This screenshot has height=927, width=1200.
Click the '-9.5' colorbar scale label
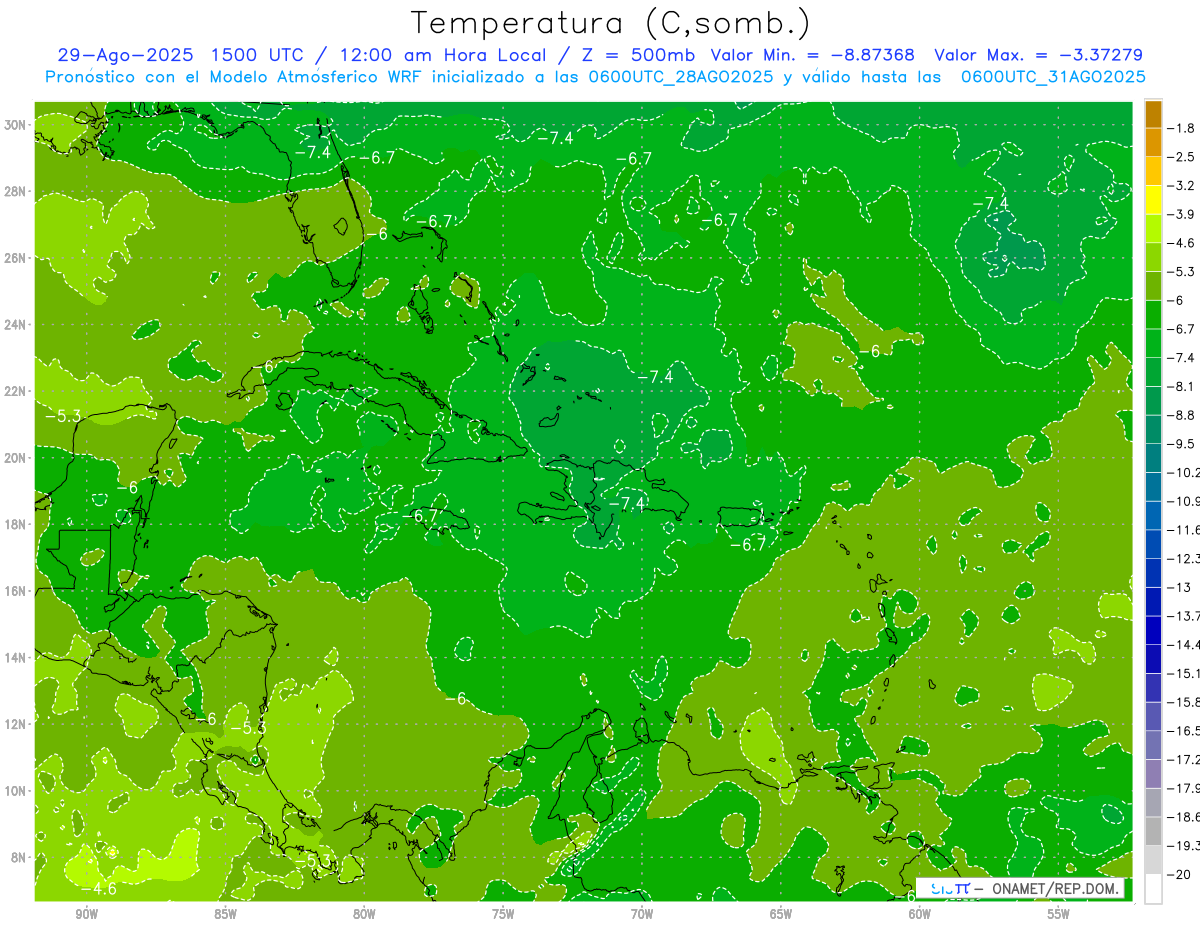click(x=1183, y=444)
